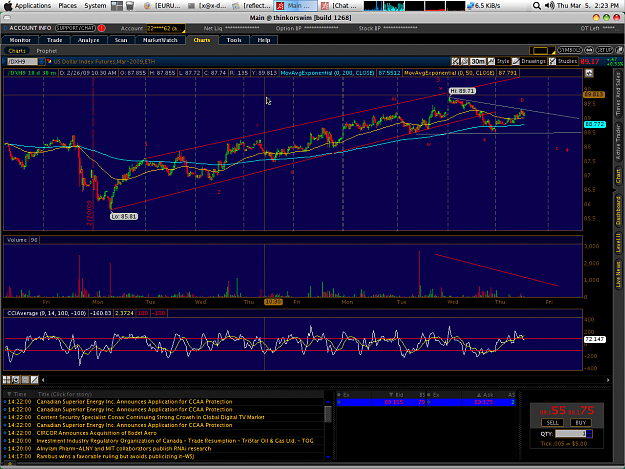The height and width of the screenshot is (469, 625).
Task: Click the red alert notification icon
Action: click(x=102, y=28)
